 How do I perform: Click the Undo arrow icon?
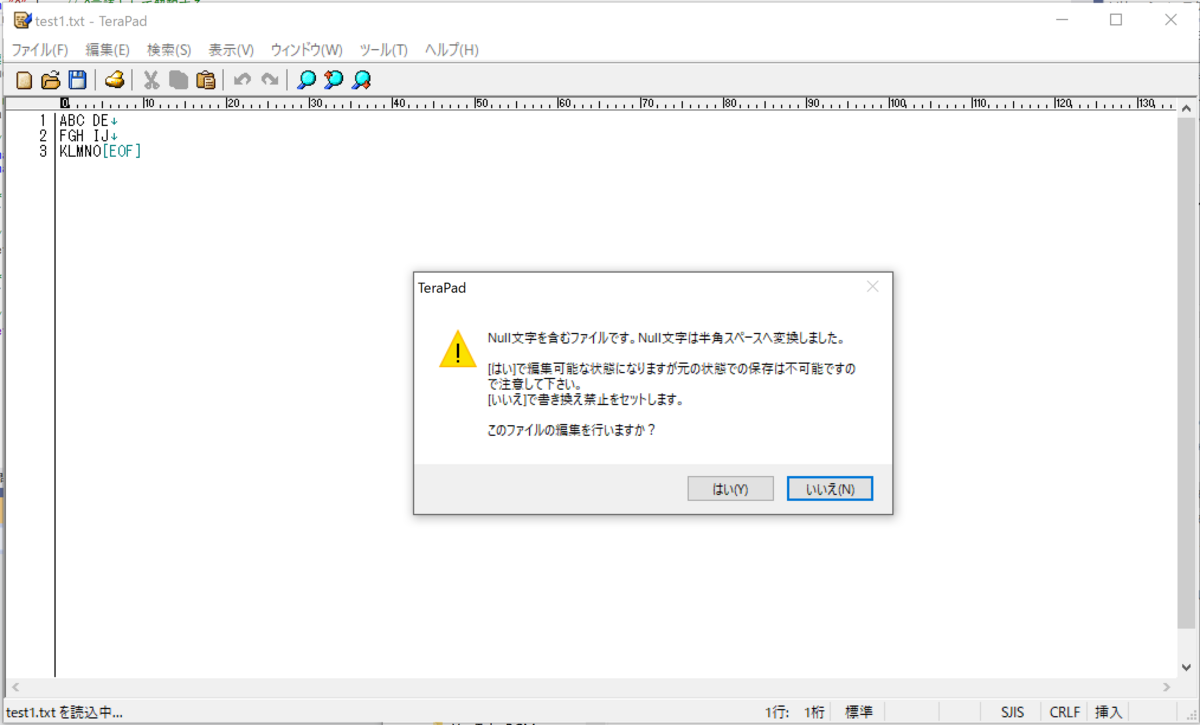pos(242,80)
